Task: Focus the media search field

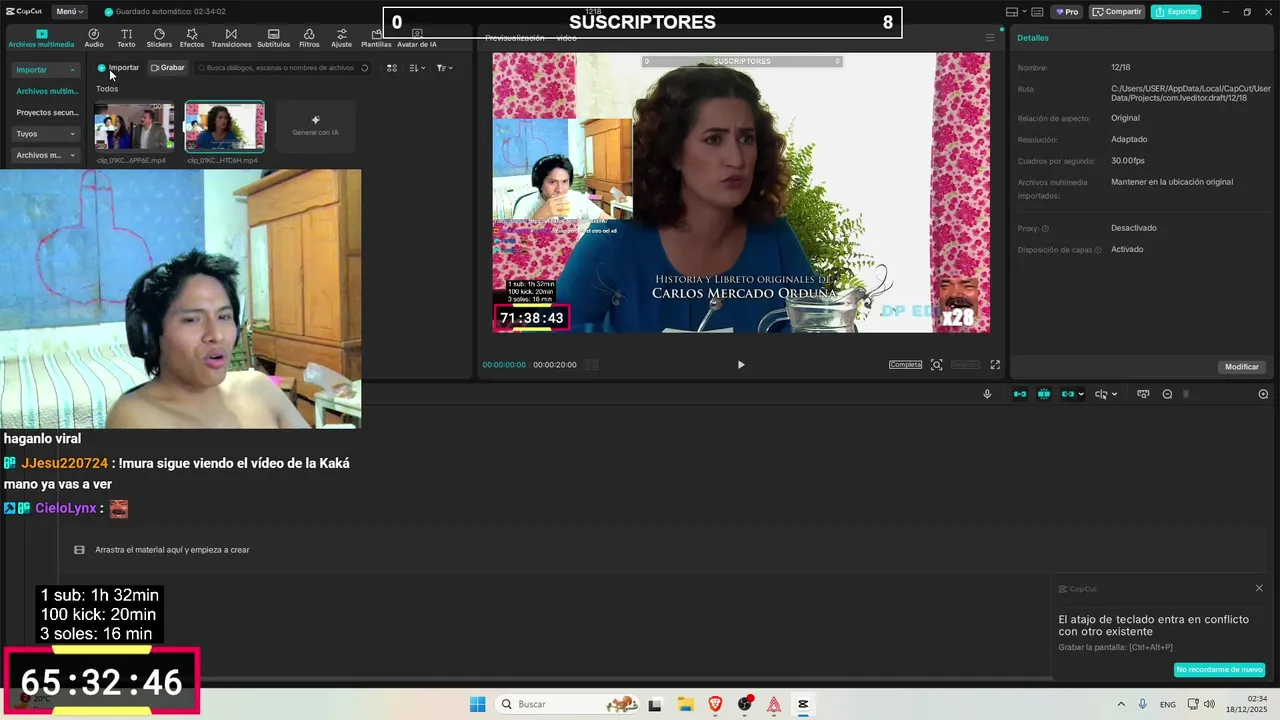Action: pyautogui.click(x=283, y=68)
